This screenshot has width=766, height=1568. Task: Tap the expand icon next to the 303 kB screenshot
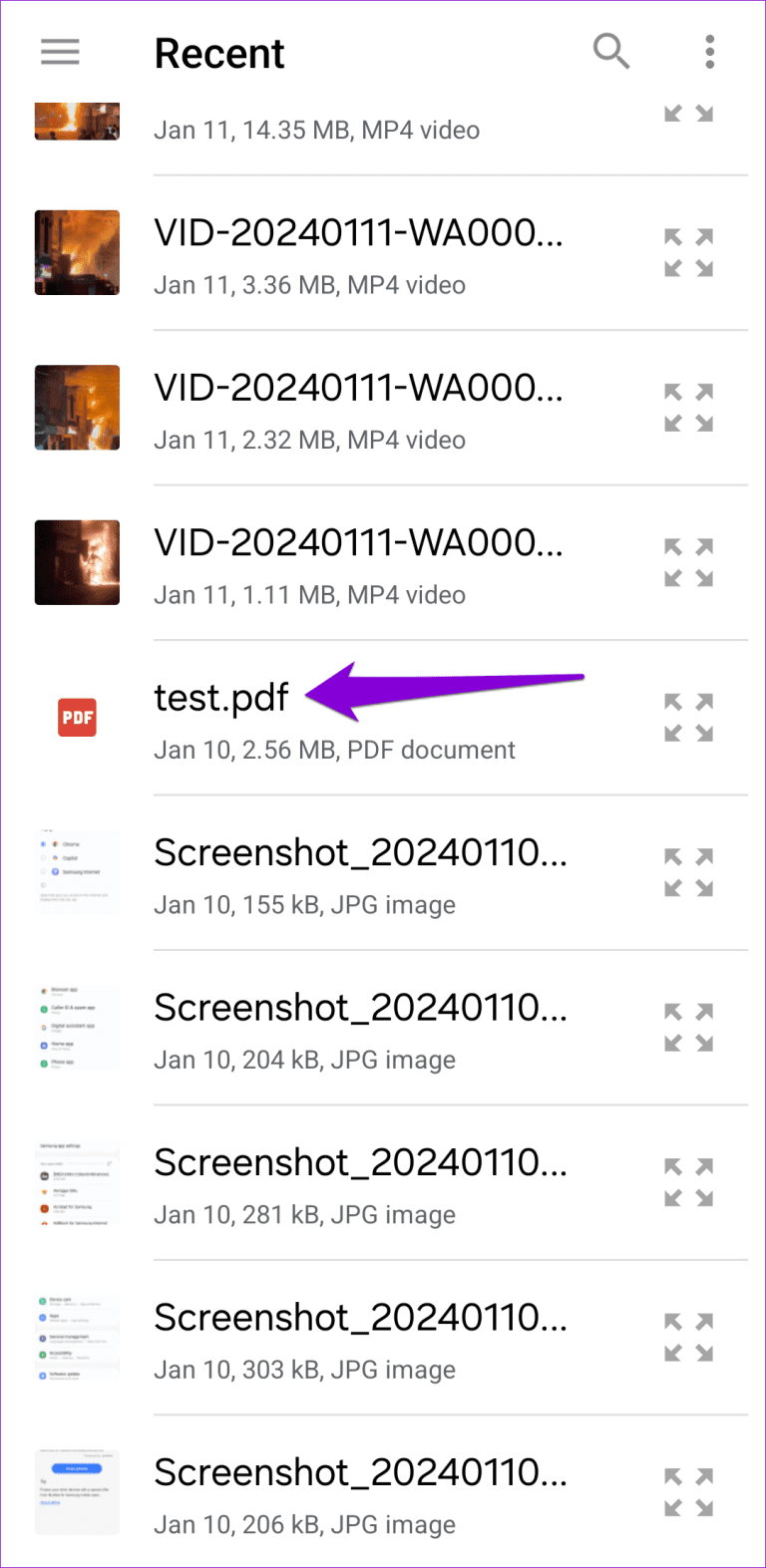coord(688,1337)
